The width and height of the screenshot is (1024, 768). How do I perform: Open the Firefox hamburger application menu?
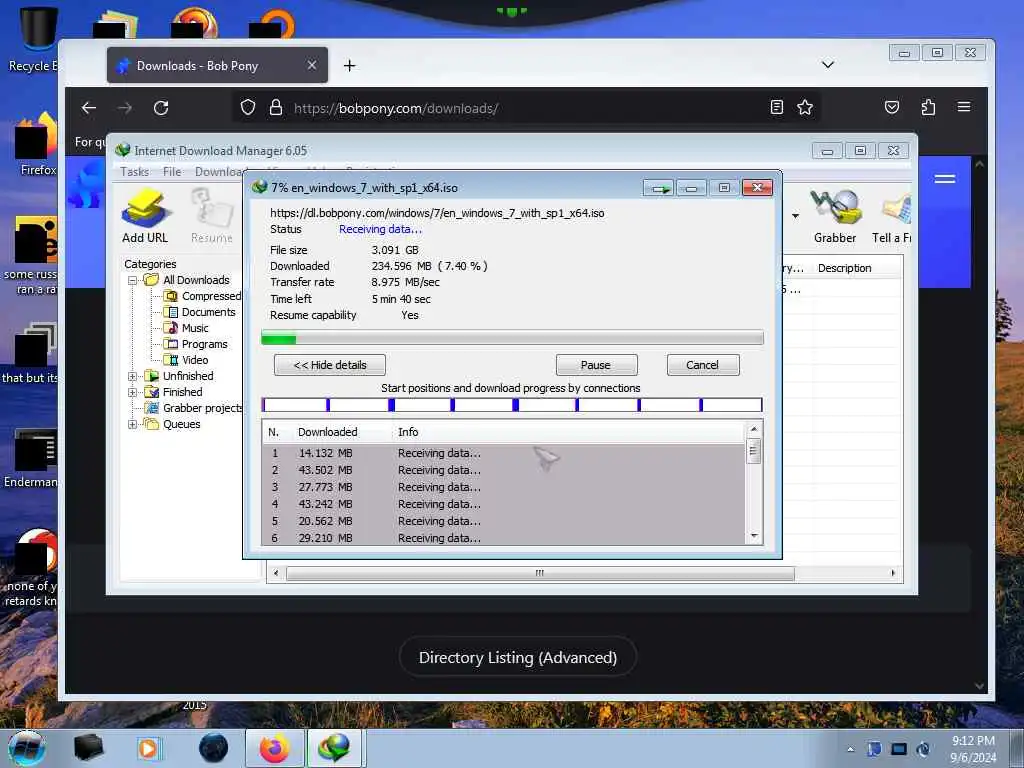(x=964, y=107)
